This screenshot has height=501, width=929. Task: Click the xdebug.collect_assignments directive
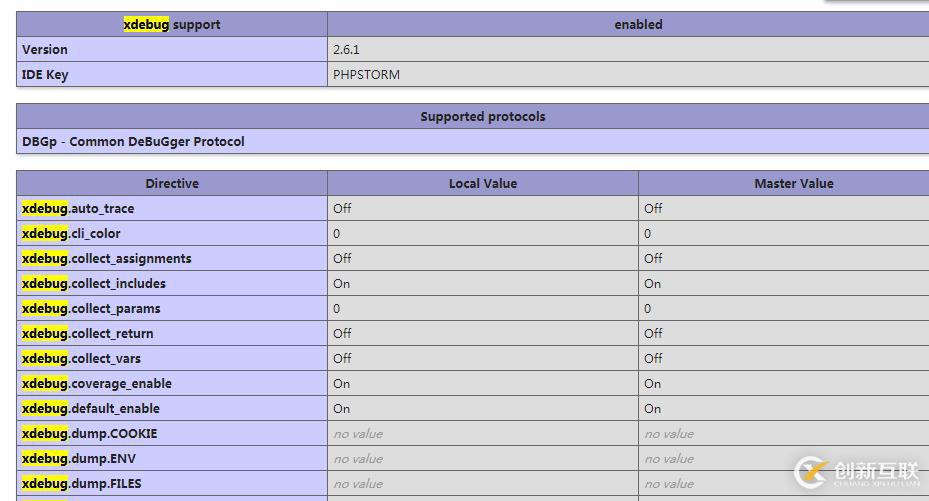point(106,258)
